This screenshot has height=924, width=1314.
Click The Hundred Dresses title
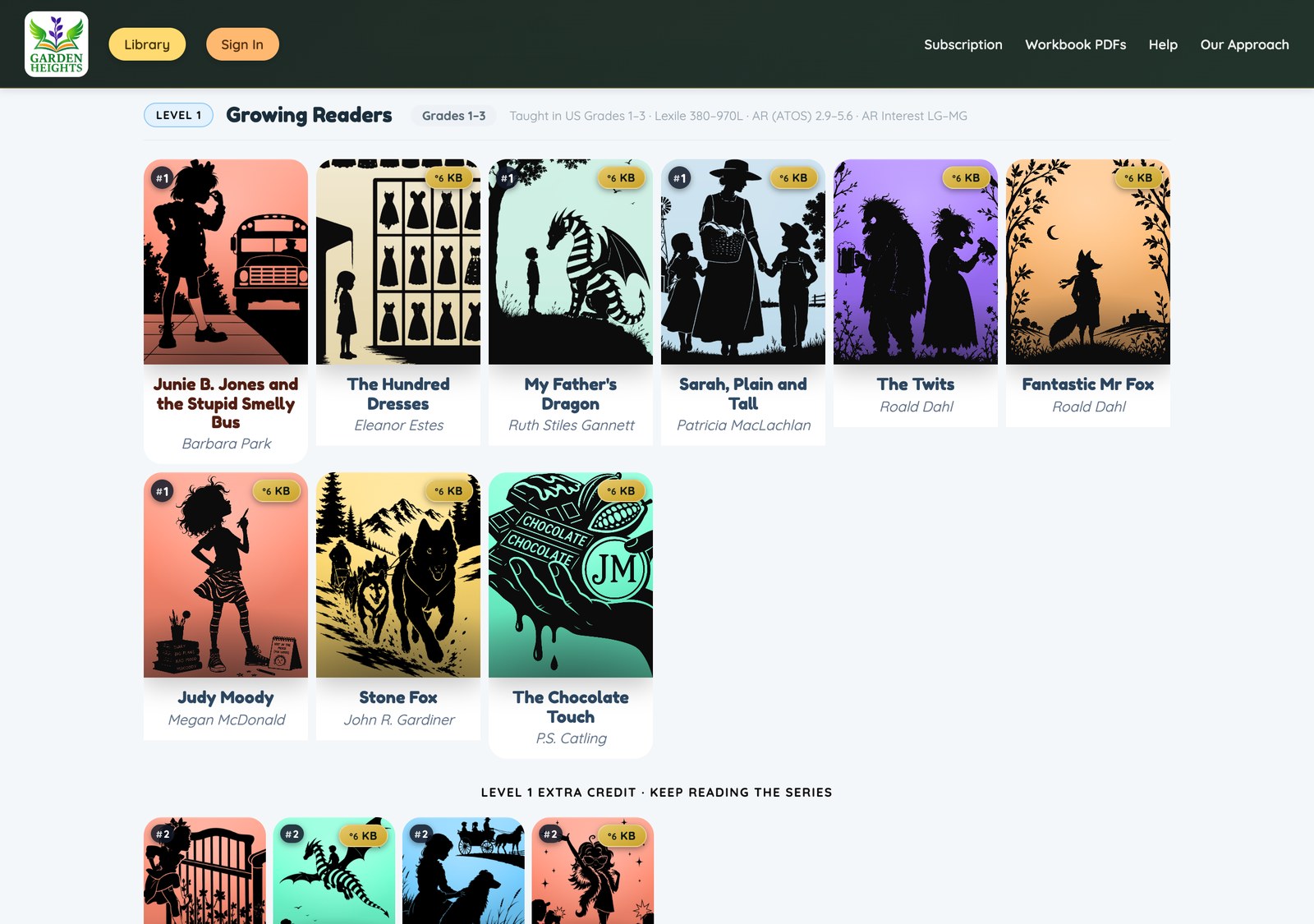click(398, 394)
